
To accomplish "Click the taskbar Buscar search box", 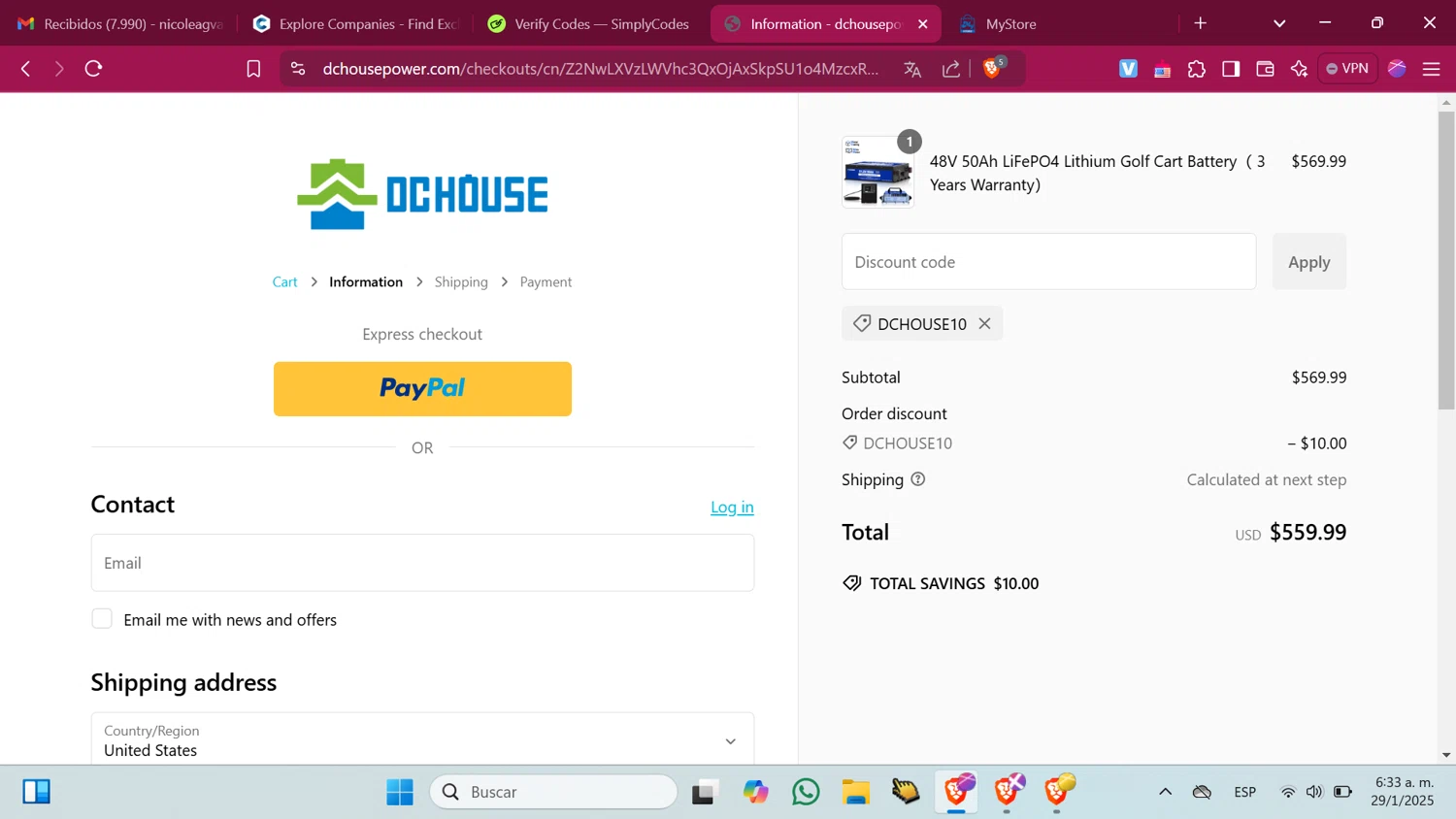I will (553, 792).
